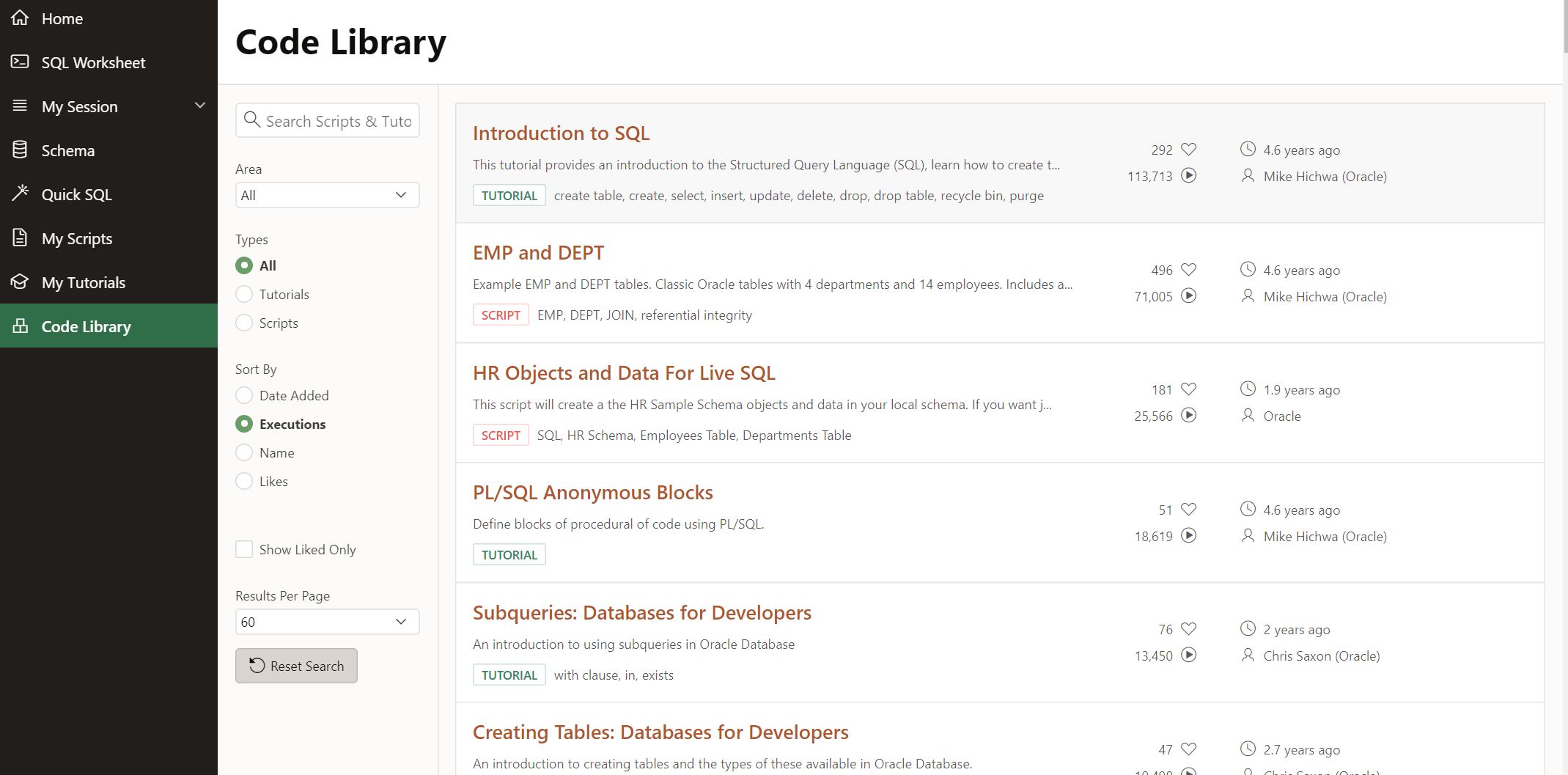
Task: Click SCRIPT badge under HR Objects entry
Action: click(501, 436)
